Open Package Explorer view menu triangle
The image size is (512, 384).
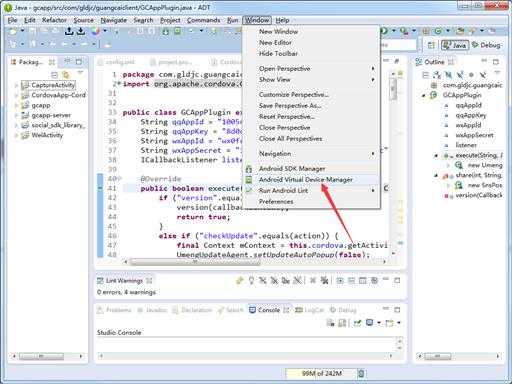pyautogui.click(x=80, y=72)
